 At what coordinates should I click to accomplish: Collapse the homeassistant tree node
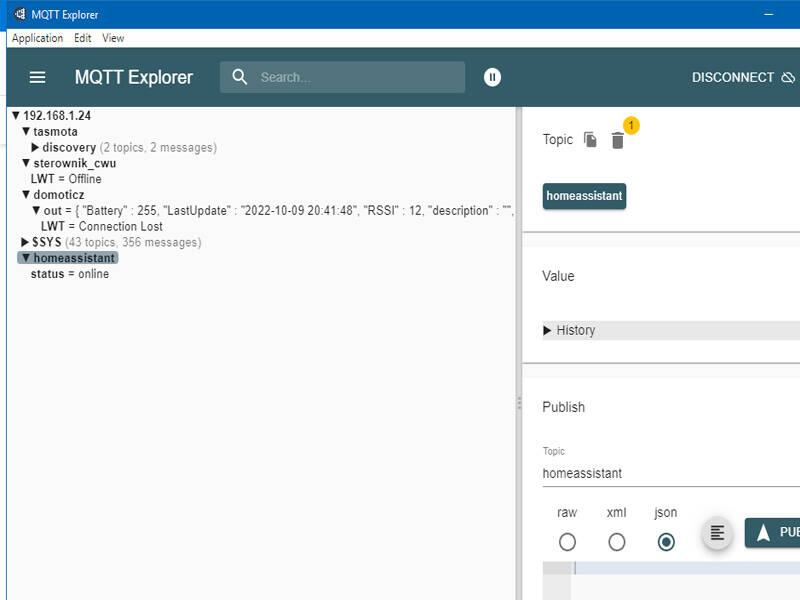click(26, 258)
